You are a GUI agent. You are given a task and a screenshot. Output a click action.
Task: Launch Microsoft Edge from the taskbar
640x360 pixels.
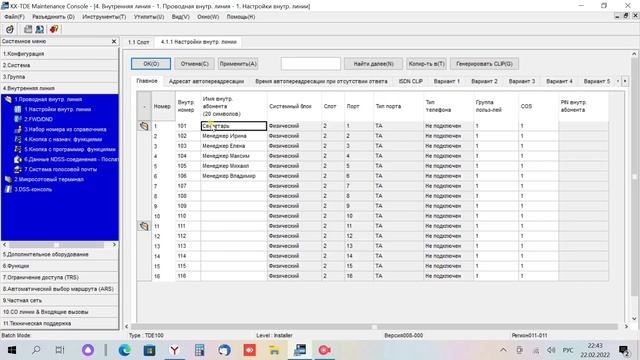tap(124, 350)
